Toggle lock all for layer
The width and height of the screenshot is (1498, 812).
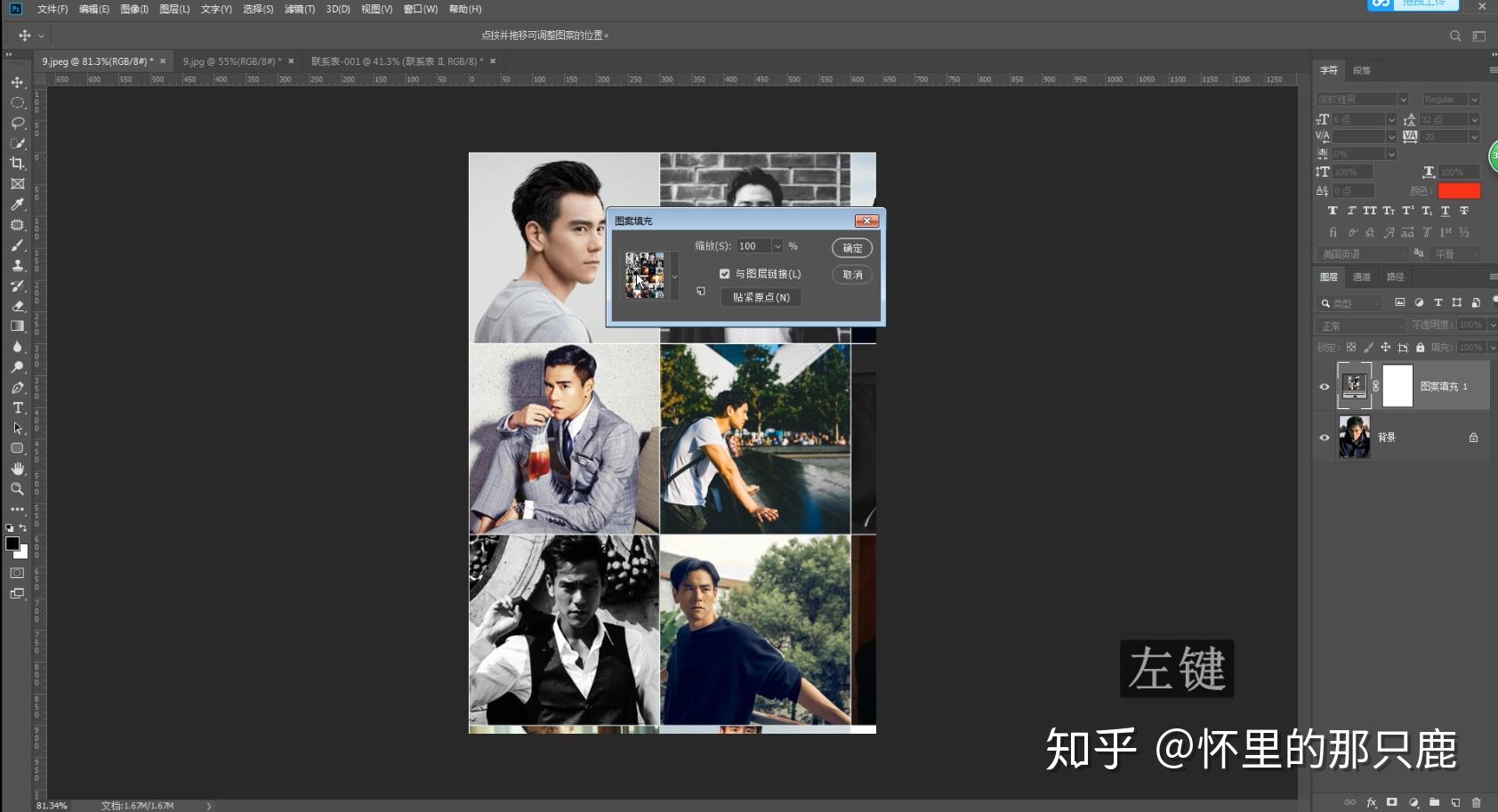(x=1421, y=348)
